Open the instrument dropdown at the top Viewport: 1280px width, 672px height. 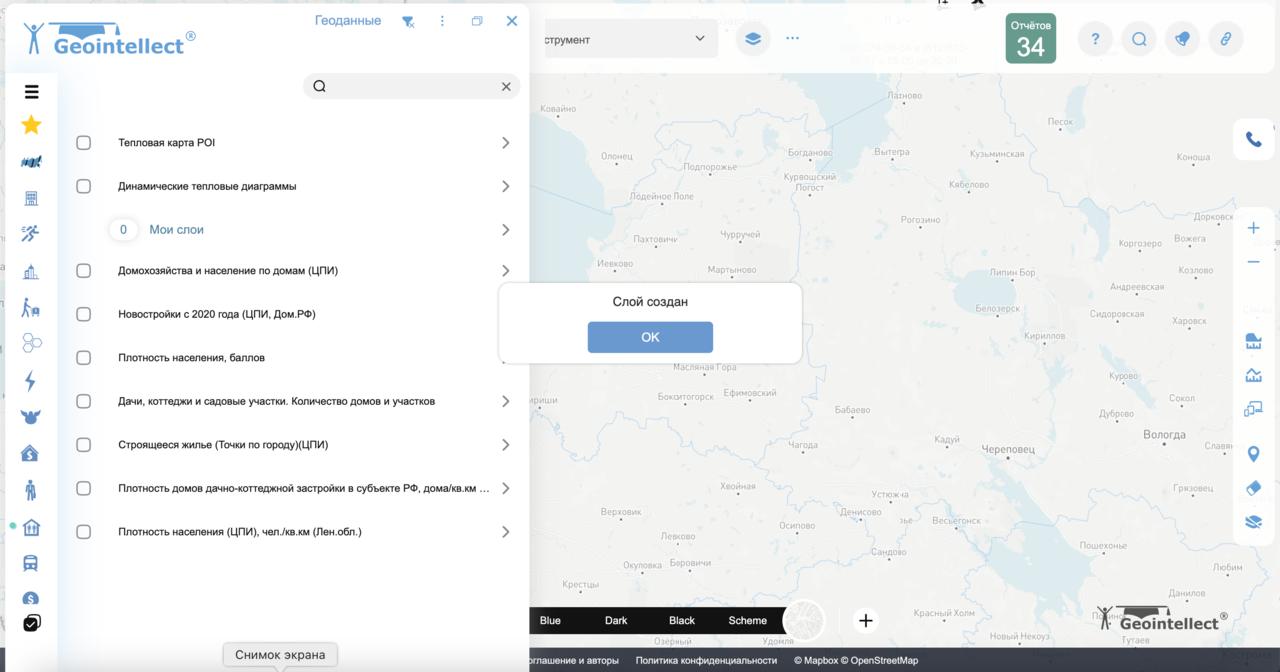click(630, 38)
